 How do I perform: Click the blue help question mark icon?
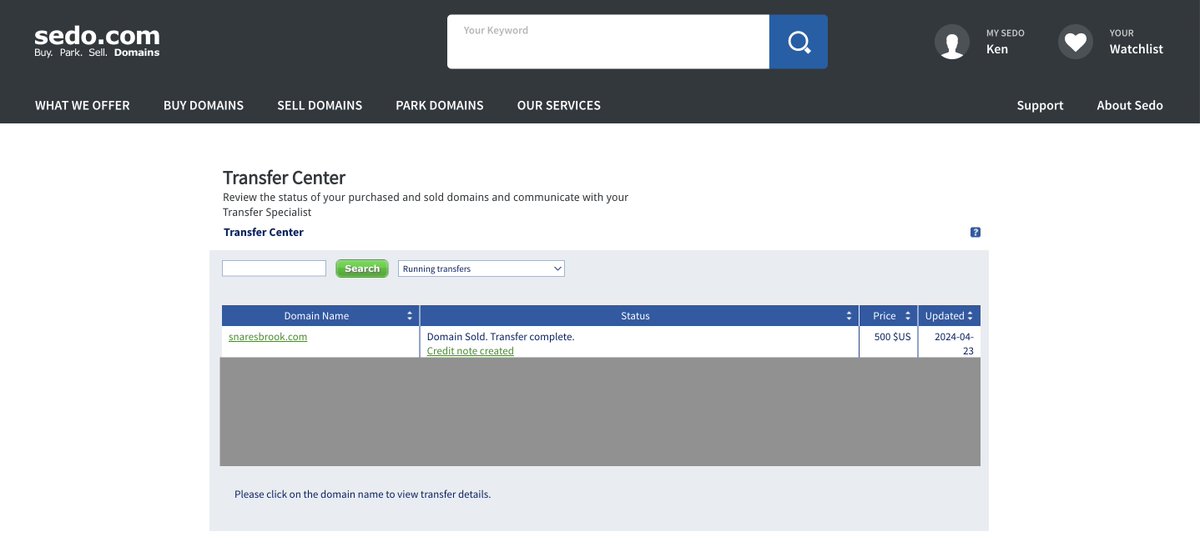(975, 232)
